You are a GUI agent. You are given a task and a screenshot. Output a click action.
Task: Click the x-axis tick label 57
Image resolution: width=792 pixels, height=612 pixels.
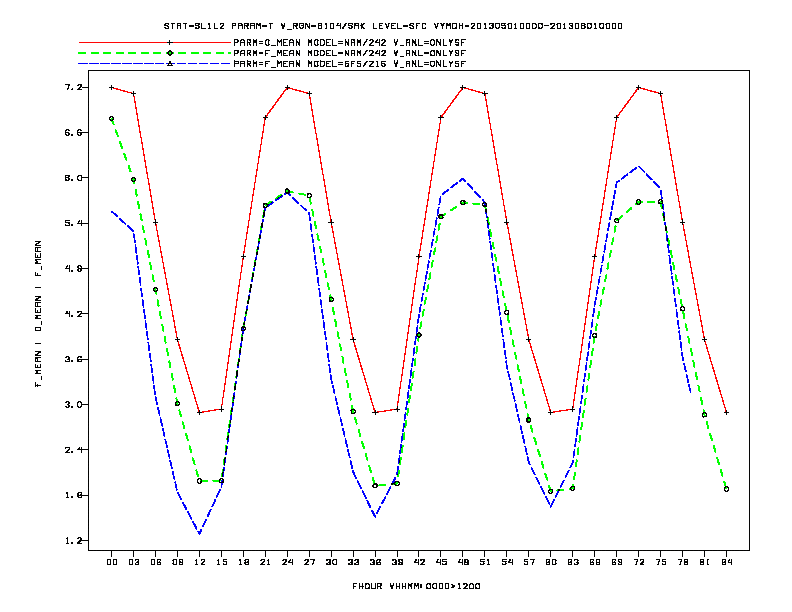coord(529,562)
